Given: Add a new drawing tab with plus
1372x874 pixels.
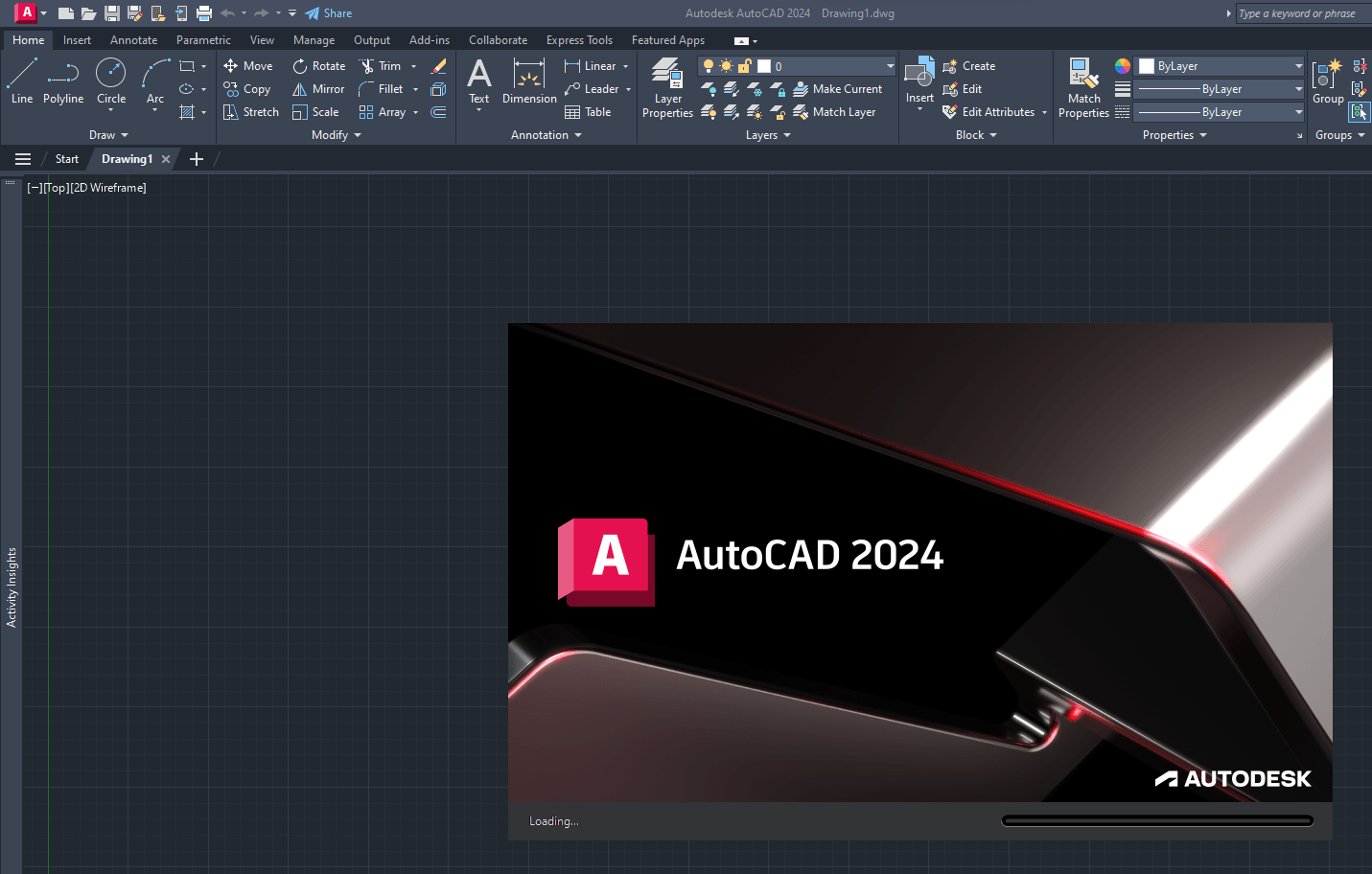Looking at the screenshot, I should click(x=197, y=159).
